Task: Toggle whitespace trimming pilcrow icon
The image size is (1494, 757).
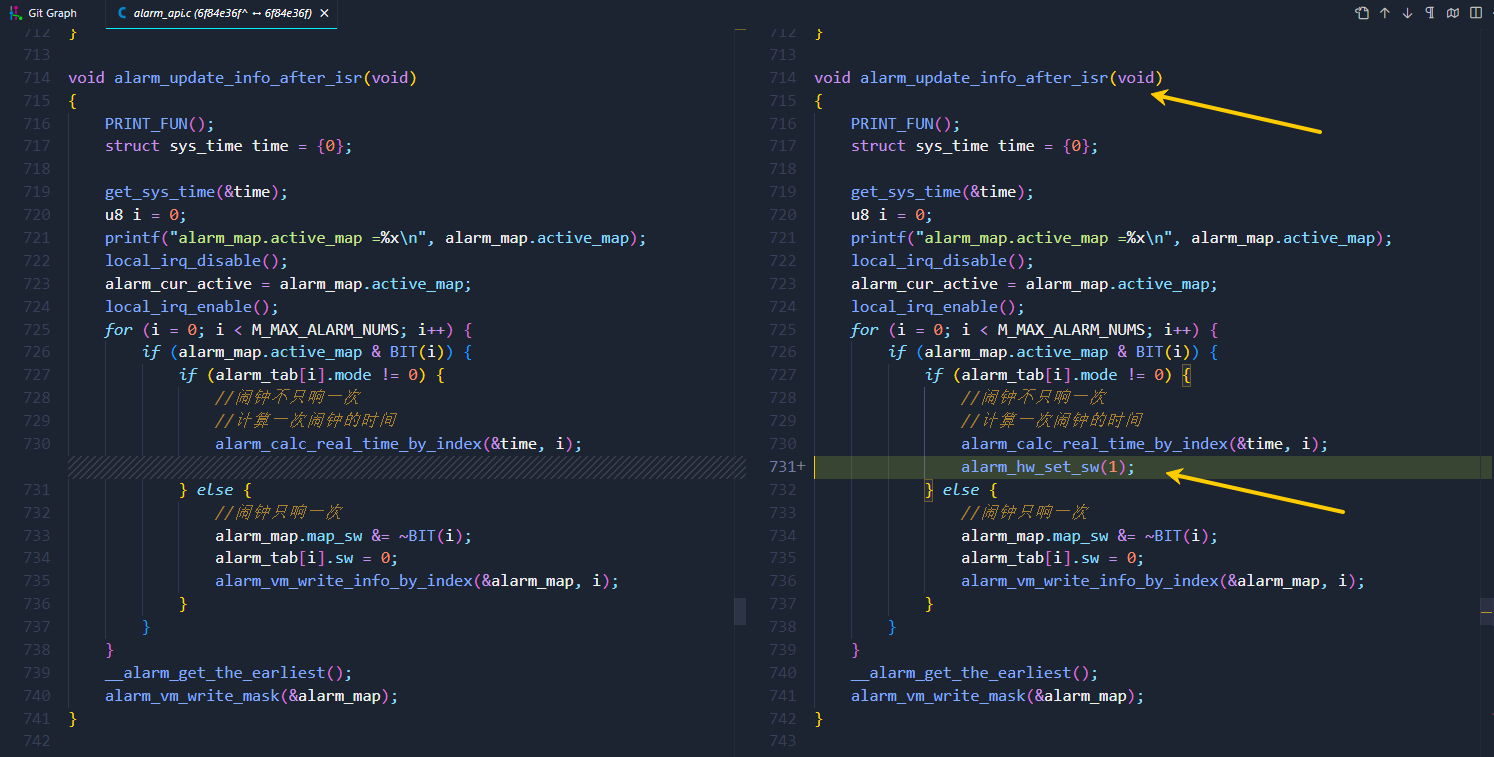Action: pyautogui.click(x=1429, y=13)
